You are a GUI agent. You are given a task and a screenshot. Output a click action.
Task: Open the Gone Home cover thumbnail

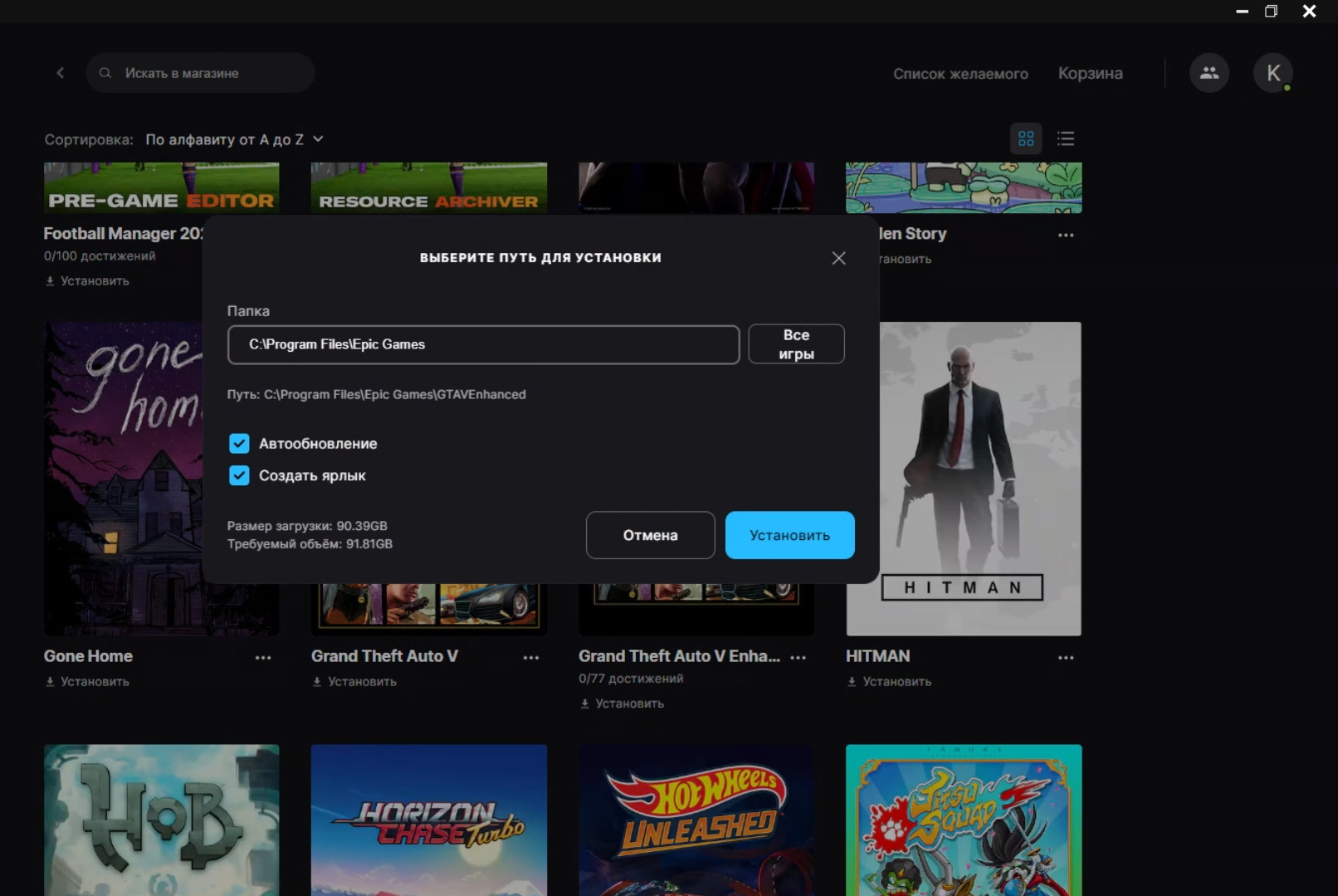pyautogui.click(x=123, y=479)
